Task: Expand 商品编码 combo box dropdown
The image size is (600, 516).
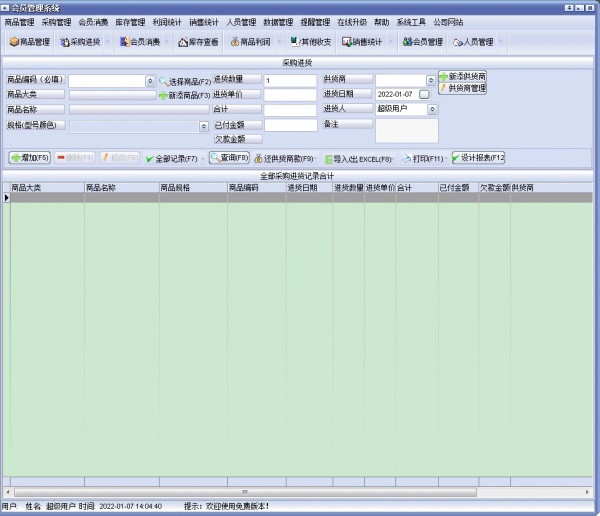Action: (150, 81)
